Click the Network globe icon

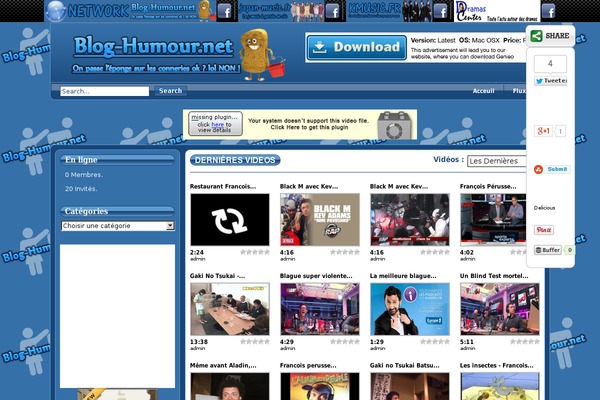tap(55, 11)
